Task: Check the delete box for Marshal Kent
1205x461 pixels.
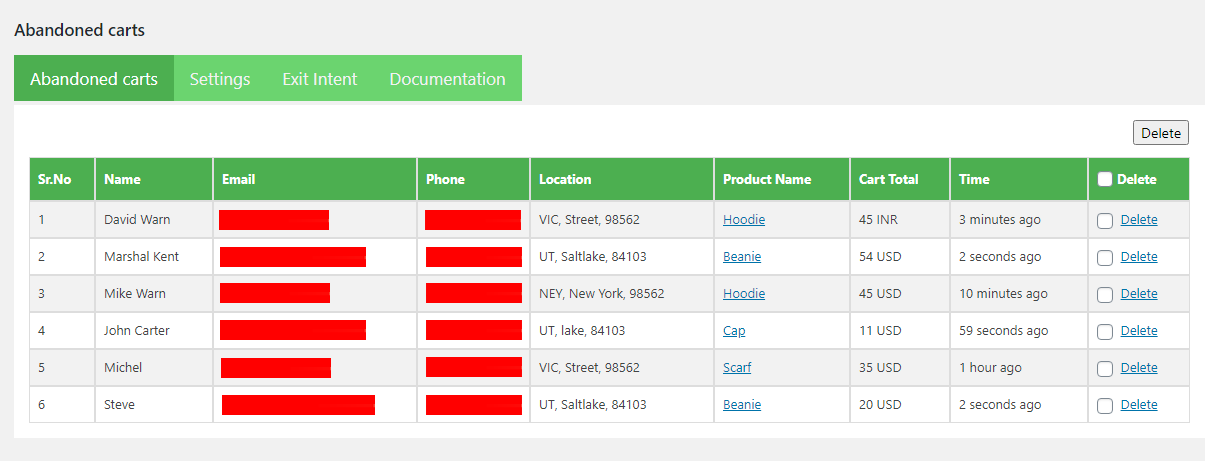Action: click(1105, 257)
